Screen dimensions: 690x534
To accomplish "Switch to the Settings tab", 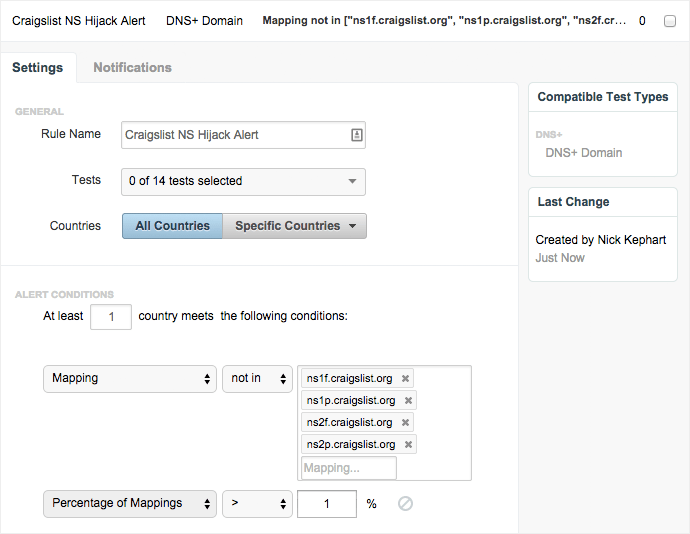I will (37, 68).
